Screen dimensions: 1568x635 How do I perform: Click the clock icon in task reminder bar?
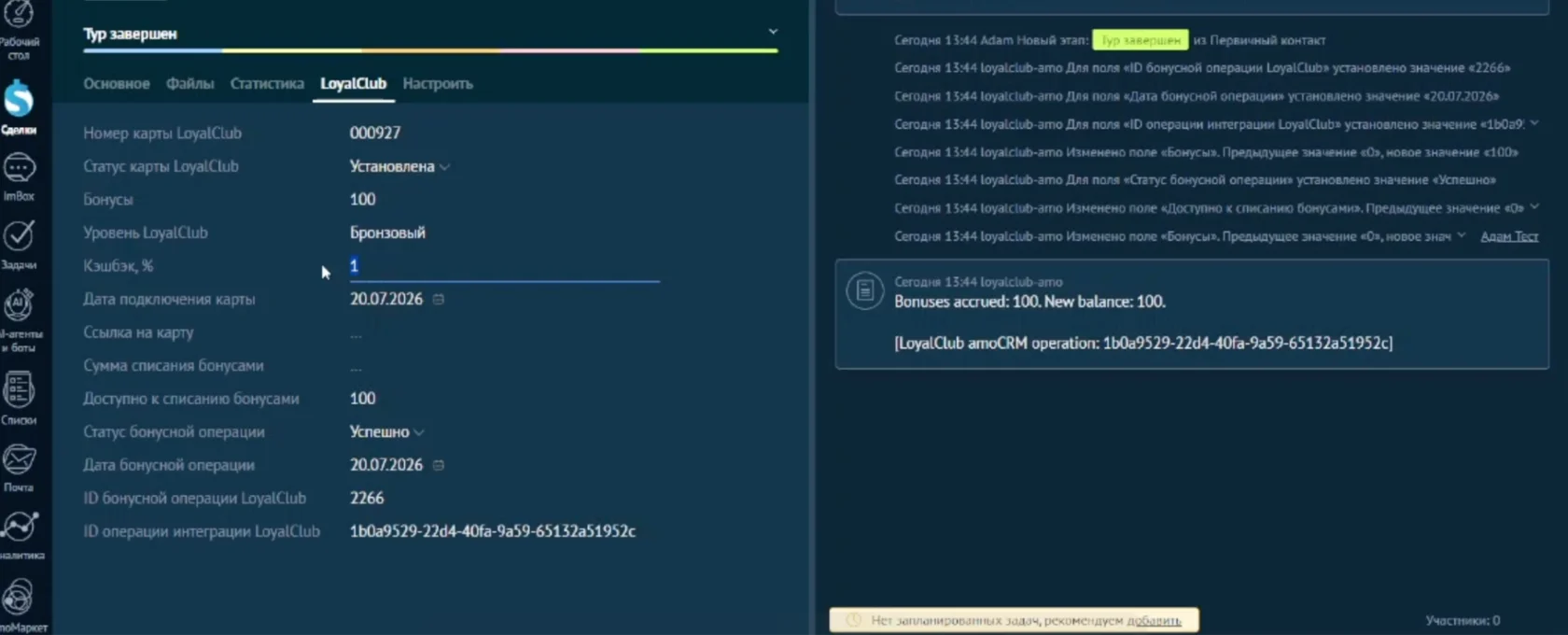853,620
